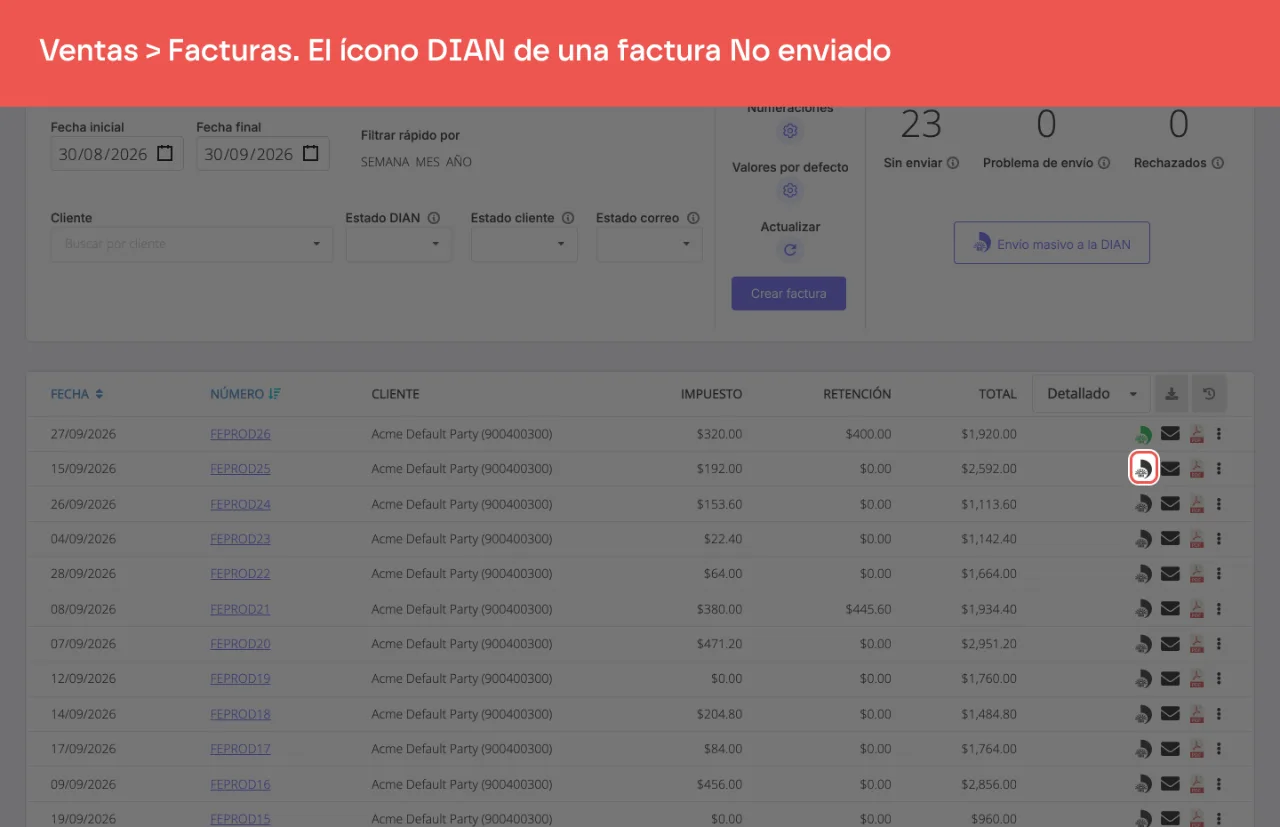The height and width of the screenshot is (827, 1280).
Task: Click the Fecha inicial date field
Action: (117, 154)
